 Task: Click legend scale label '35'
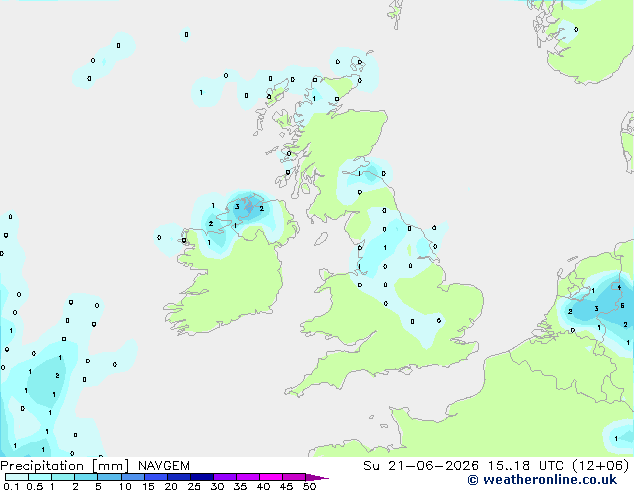240,486
